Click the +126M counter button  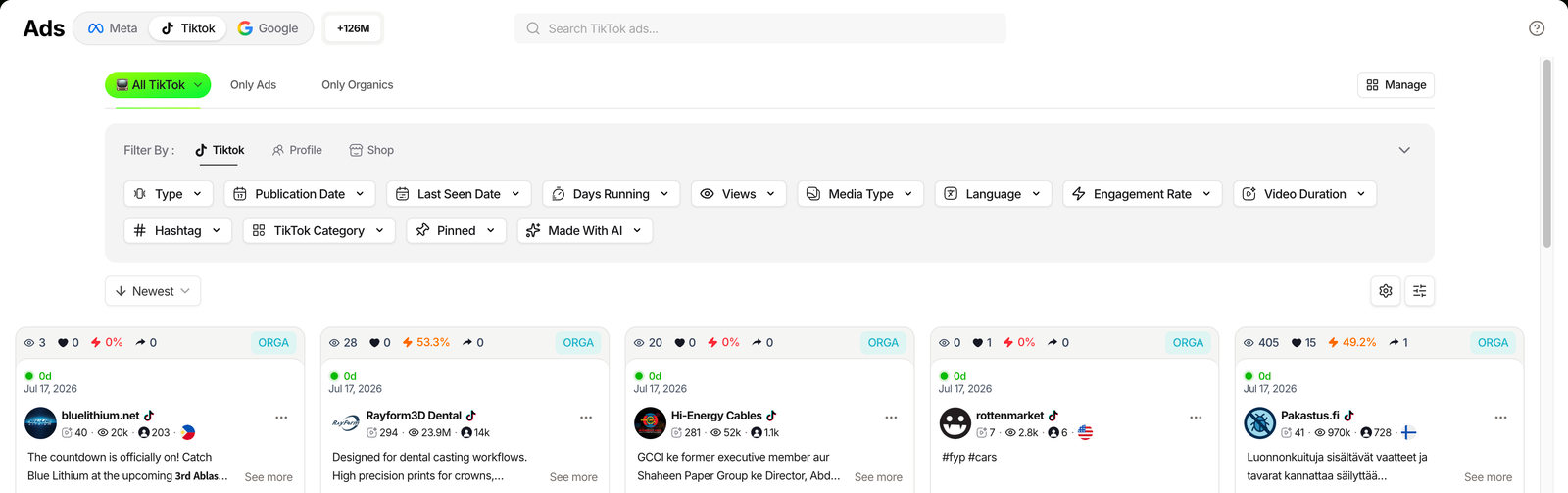(x=353, y=28)
